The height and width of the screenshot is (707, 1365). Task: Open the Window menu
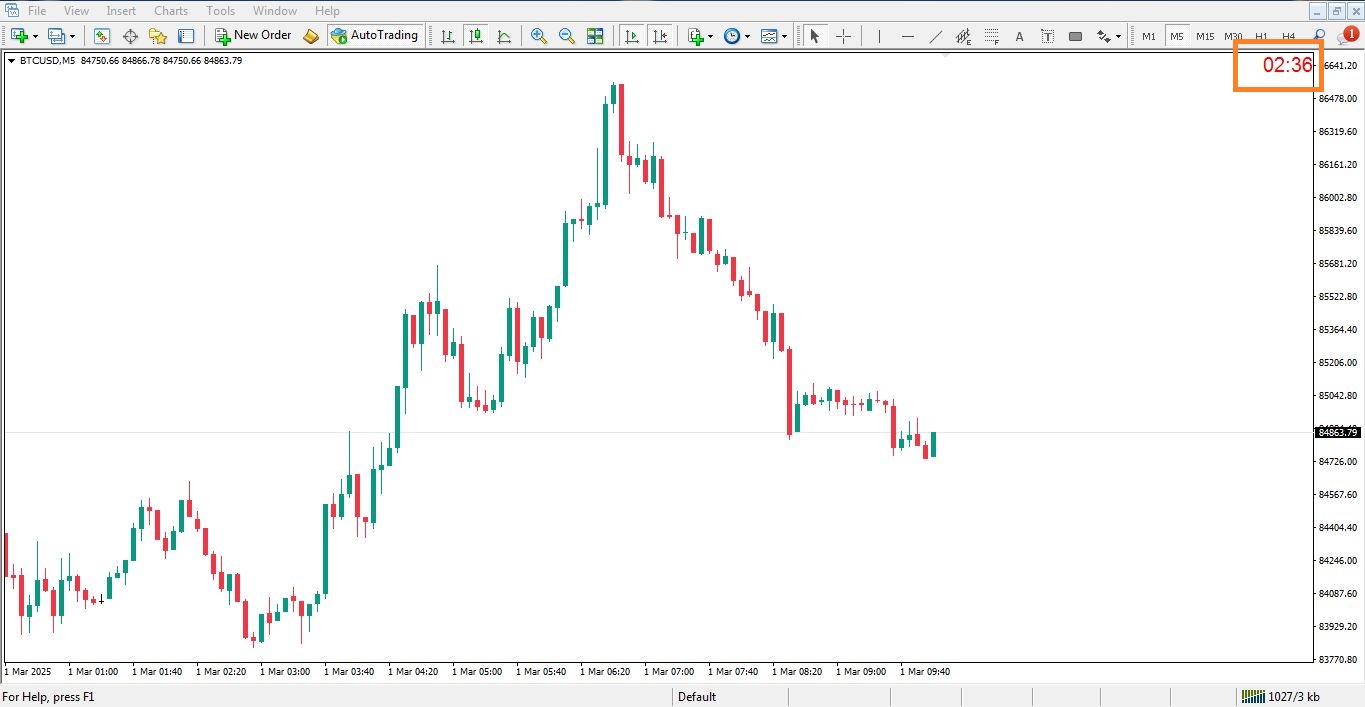(275, 11)
